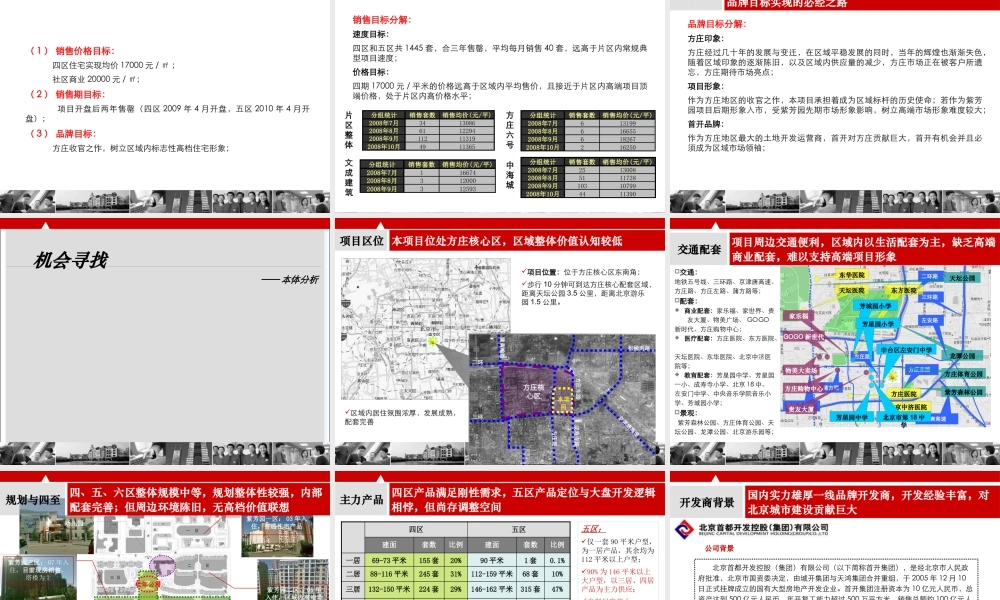The width and height of the screenshot is (1000, 600).
Task: Click the 方庄购物中心 map label
Action: coord(804,388)
